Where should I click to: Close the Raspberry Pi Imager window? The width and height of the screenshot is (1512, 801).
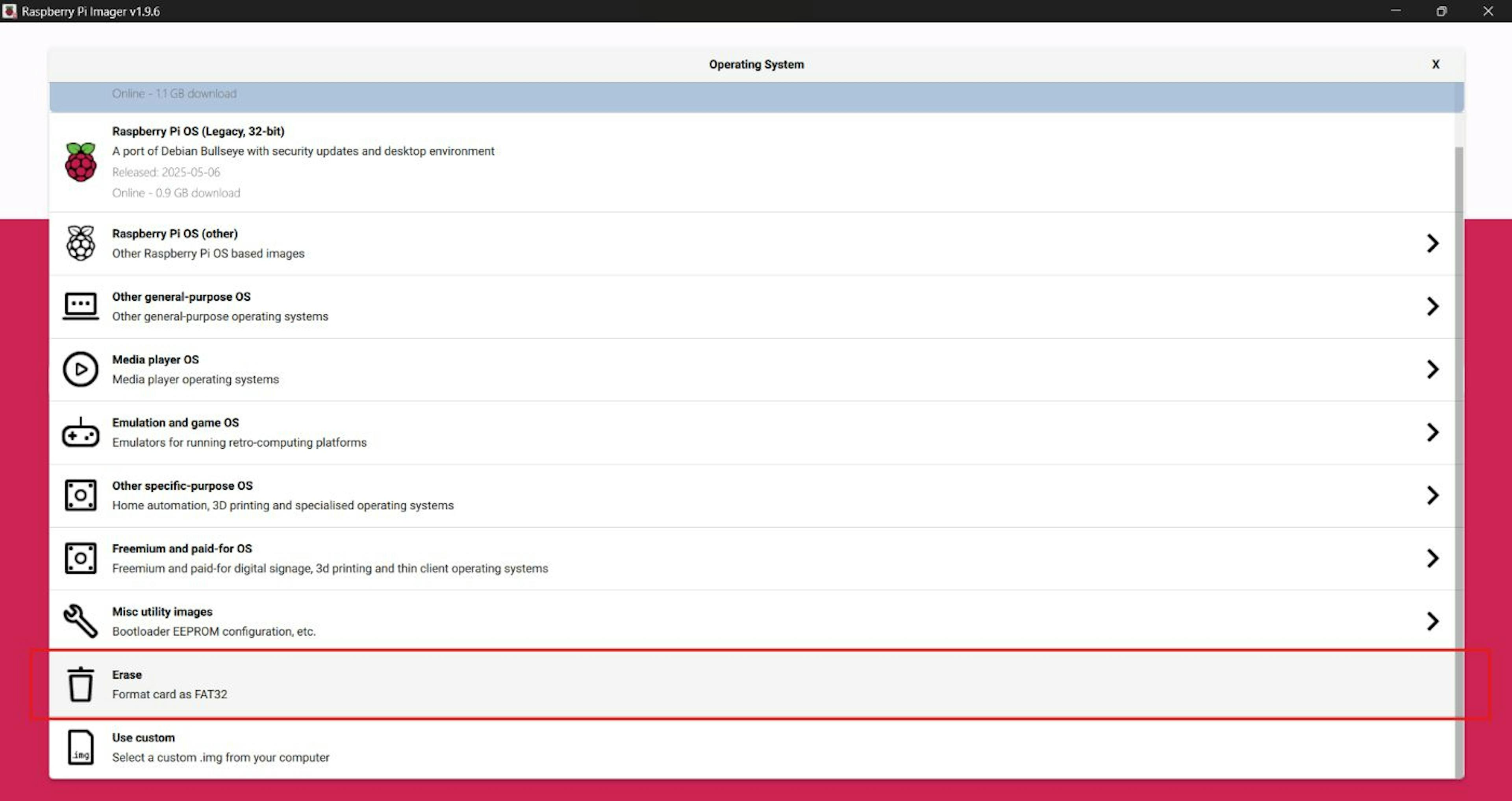1488,11
